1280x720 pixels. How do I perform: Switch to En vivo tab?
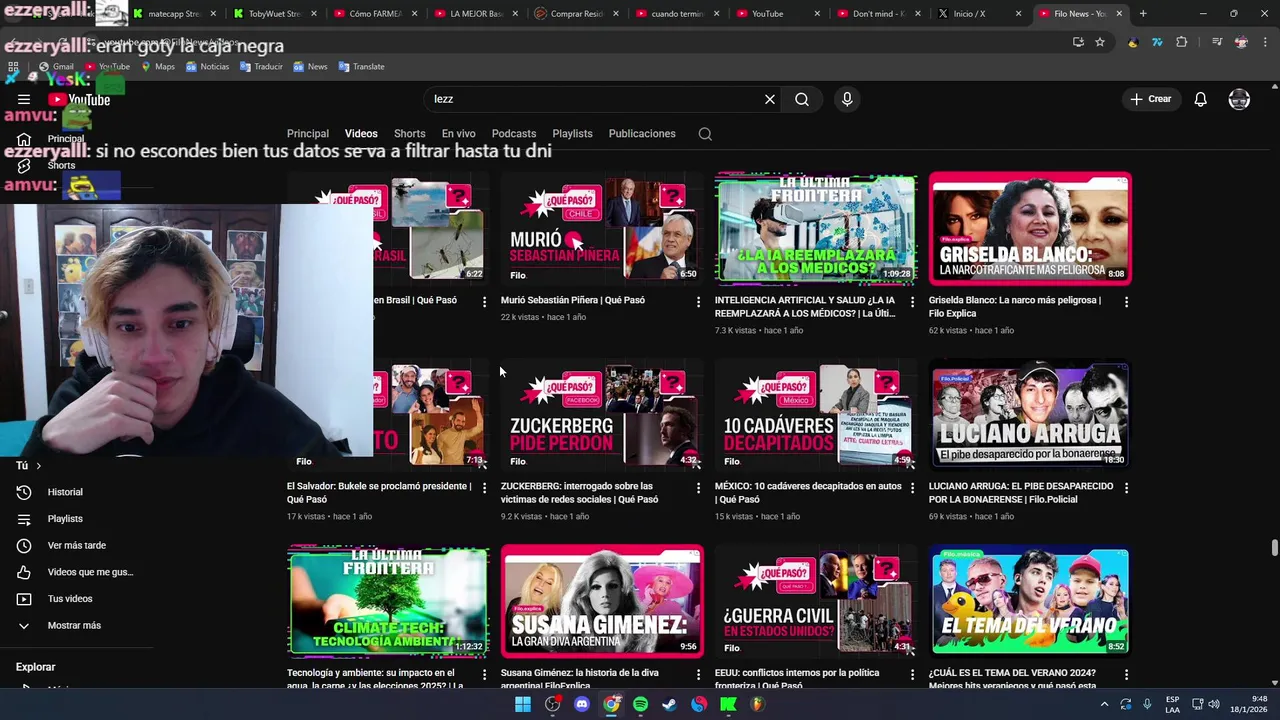pyautogui.click(x=459, y=134)
